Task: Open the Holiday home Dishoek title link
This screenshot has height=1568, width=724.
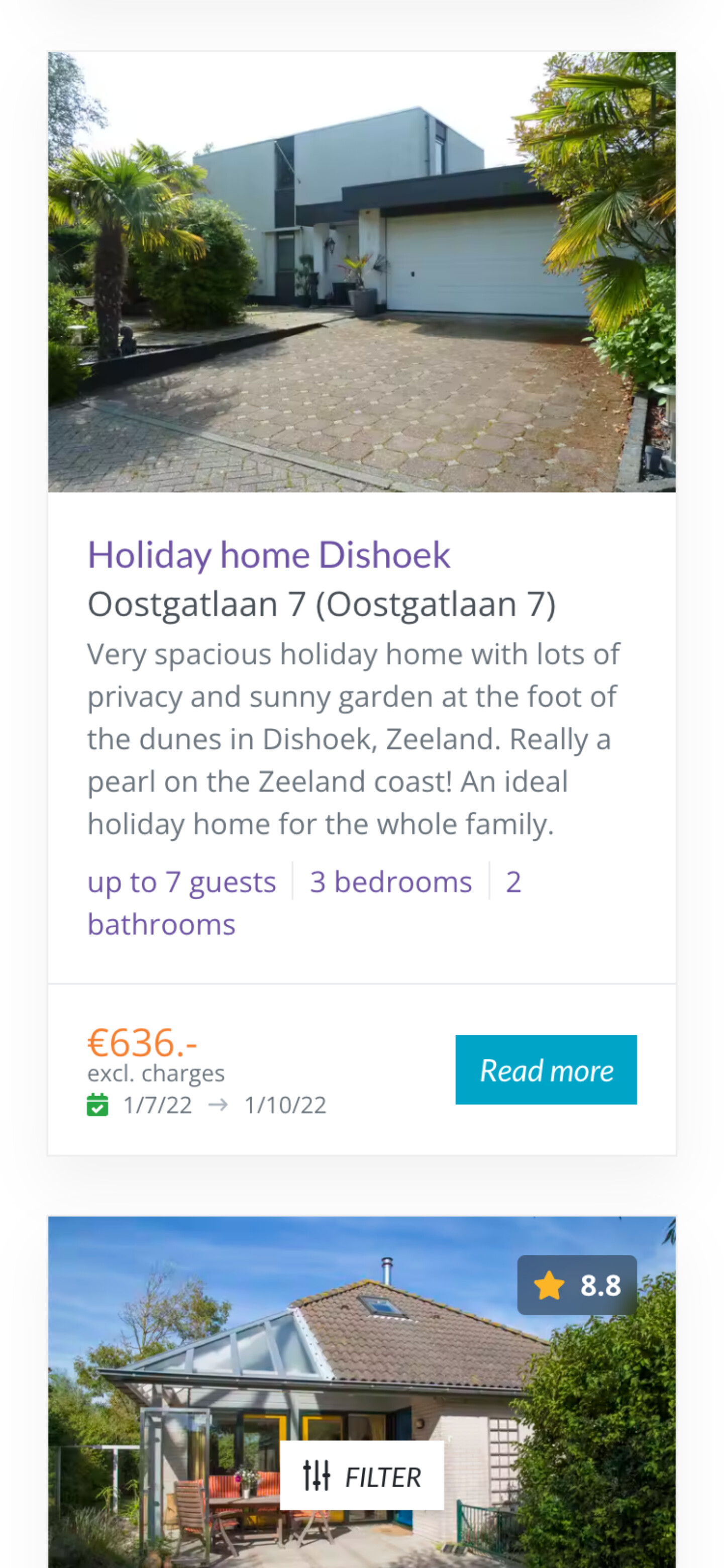Action: [268, 554]
